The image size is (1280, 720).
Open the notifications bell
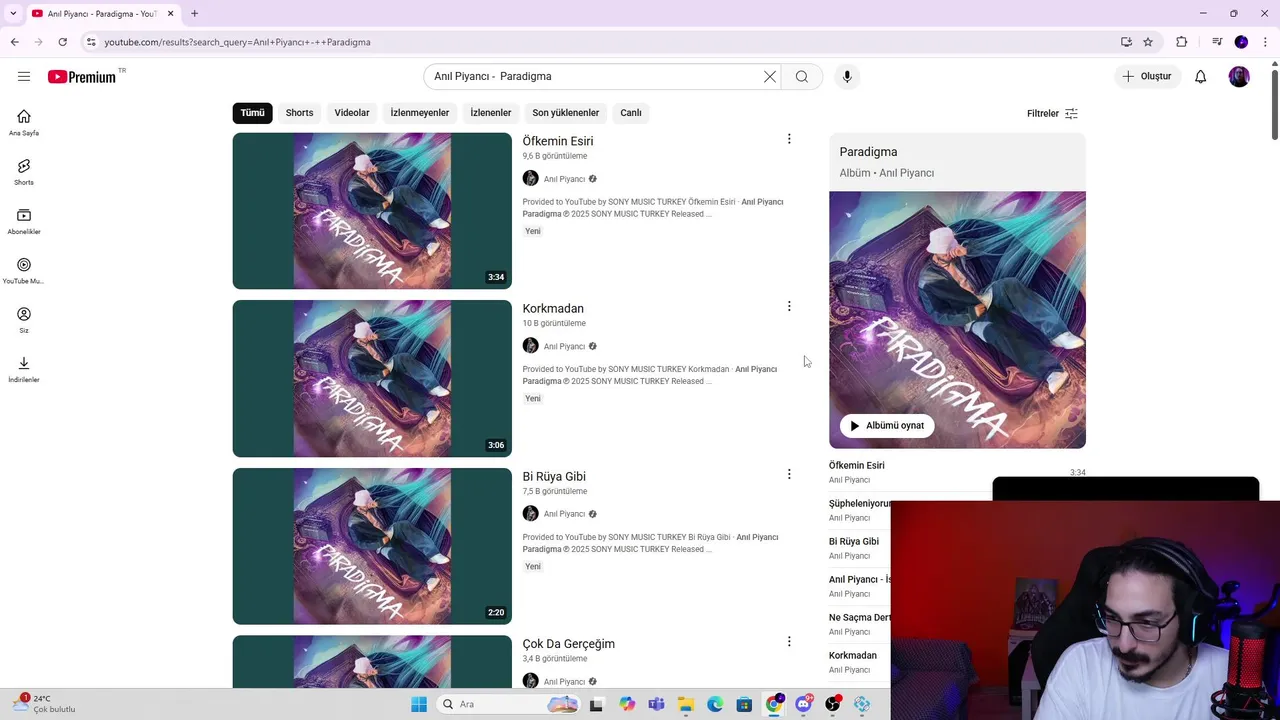1201,76
